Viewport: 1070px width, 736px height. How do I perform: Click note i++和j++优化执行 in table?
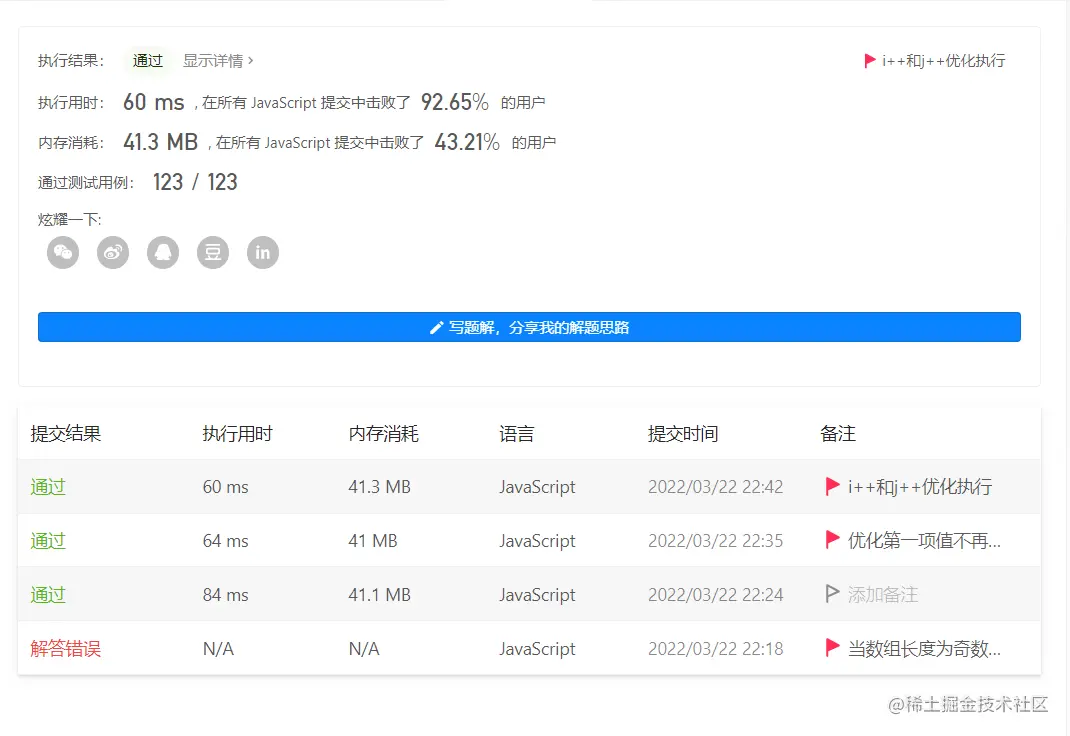tap(920, 487)
